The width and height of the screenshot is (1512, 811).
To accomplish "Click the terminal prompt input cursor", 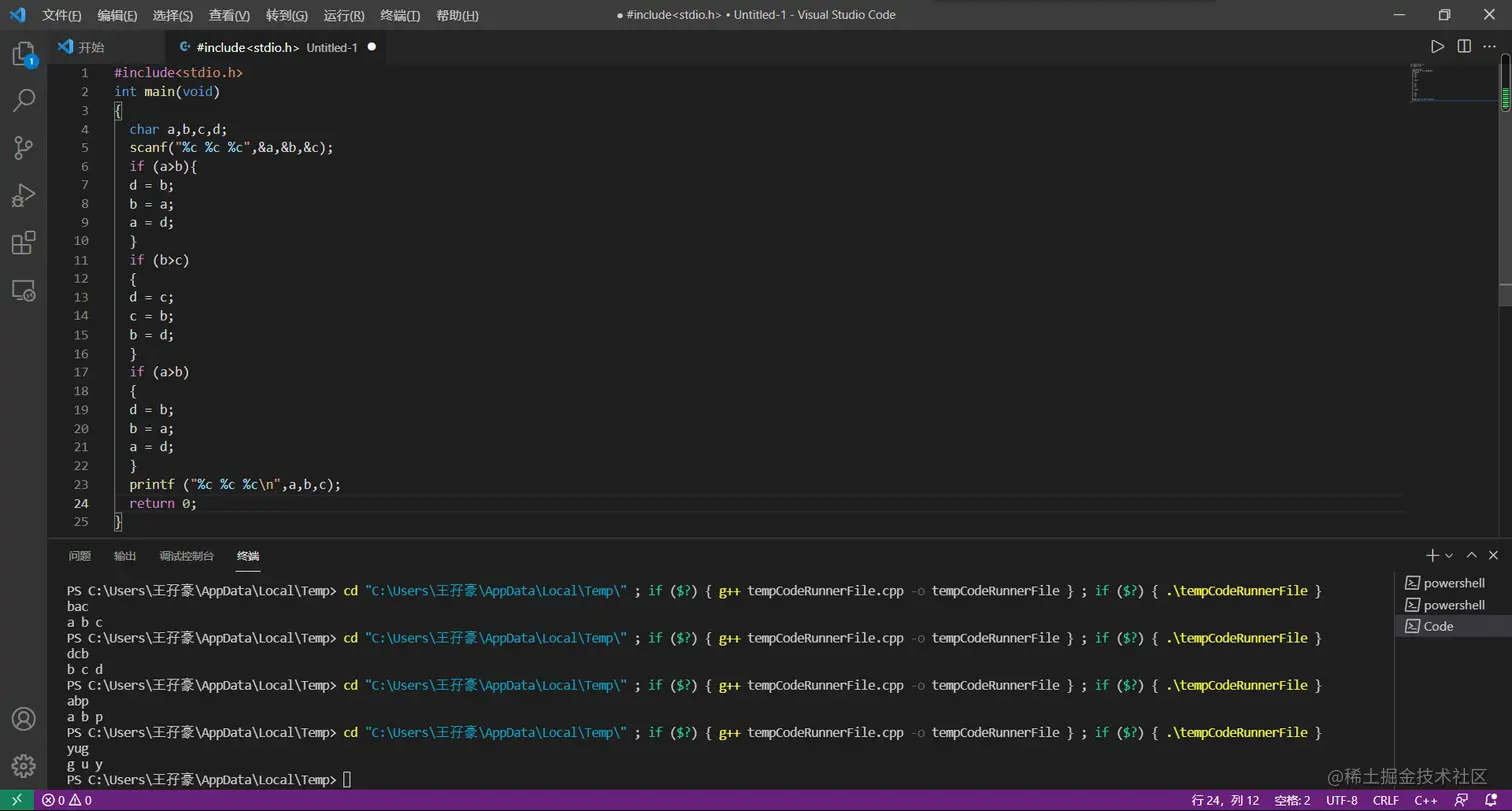I will [x=347, y=780].
